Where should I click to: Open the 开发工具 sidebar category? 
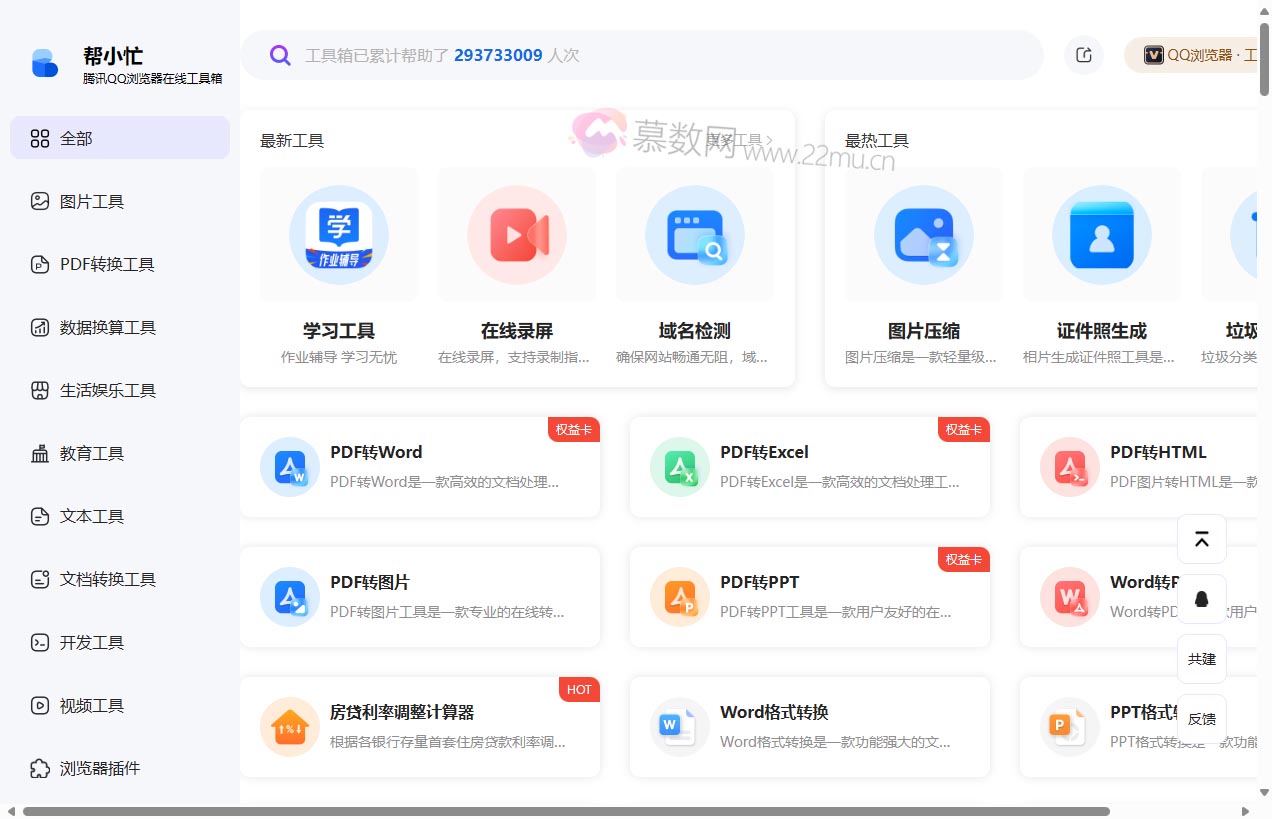coord(91,642)
